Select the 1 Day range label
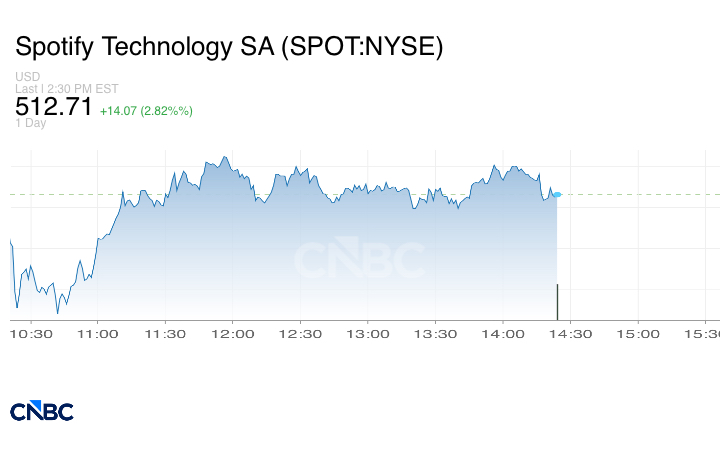 pyautogui.click(x=30, y=124)
